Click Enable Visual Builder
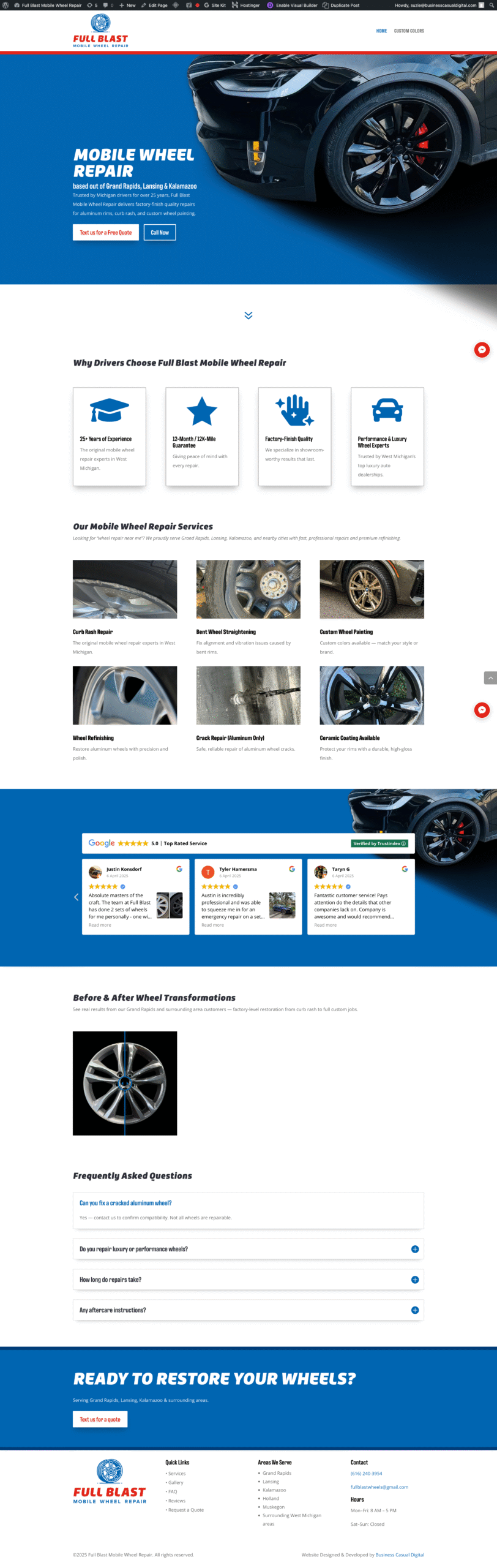This screenshot has height=1568, width=497. pos(292,5)
